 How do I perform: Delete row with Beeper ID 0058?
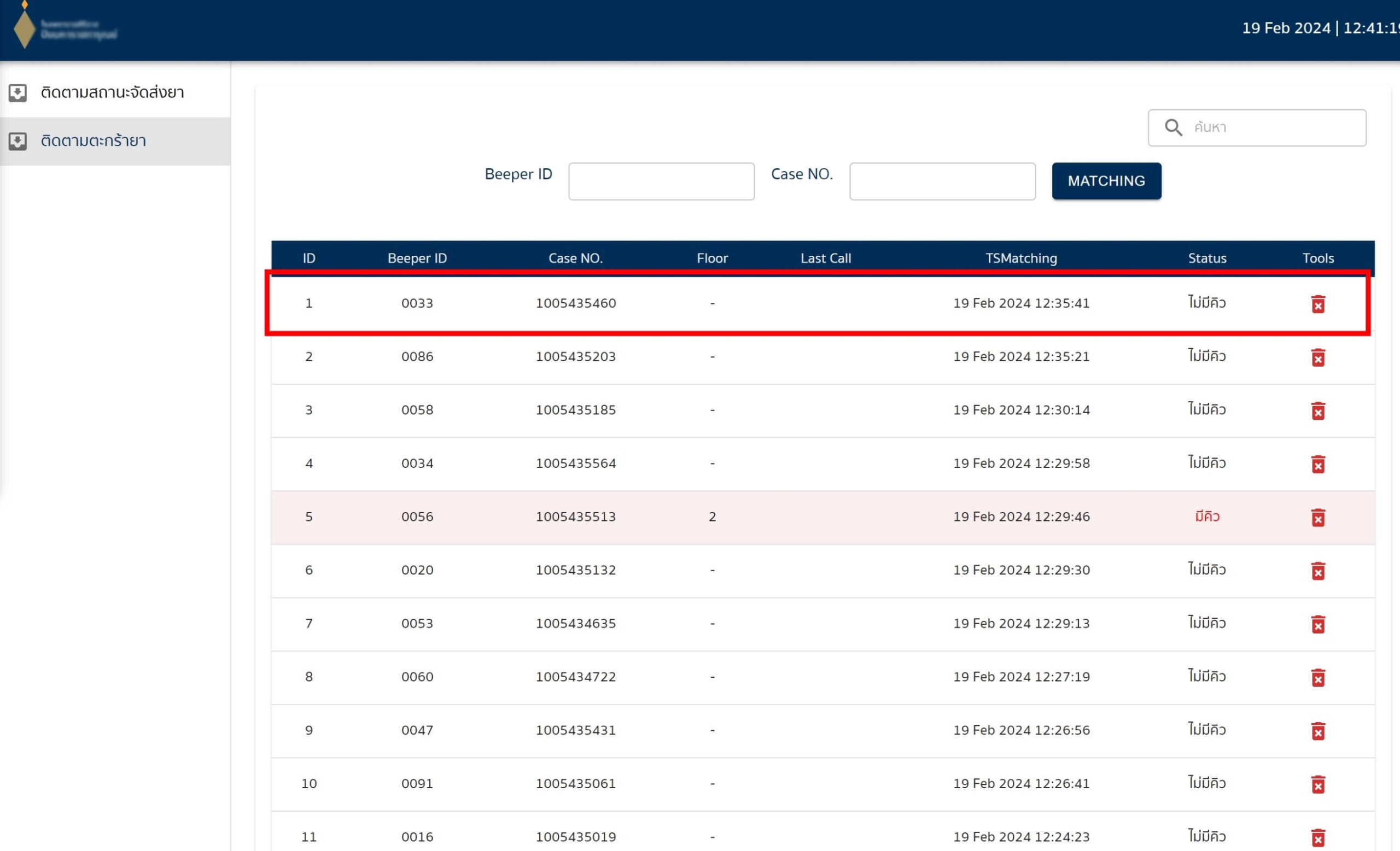click(1317, 411)
